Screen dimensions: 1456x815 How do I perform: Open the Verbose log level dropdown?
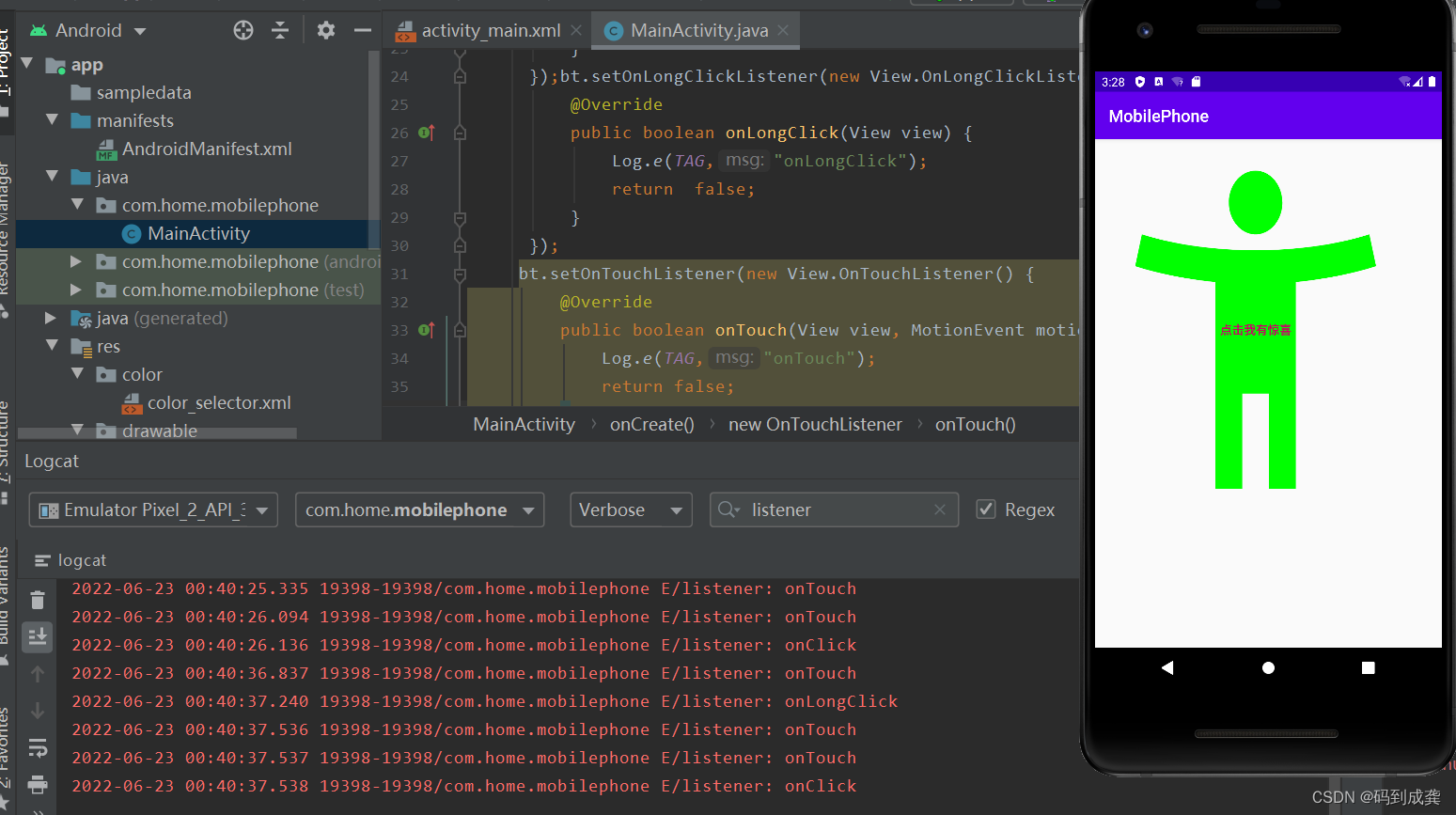point(631,509)
